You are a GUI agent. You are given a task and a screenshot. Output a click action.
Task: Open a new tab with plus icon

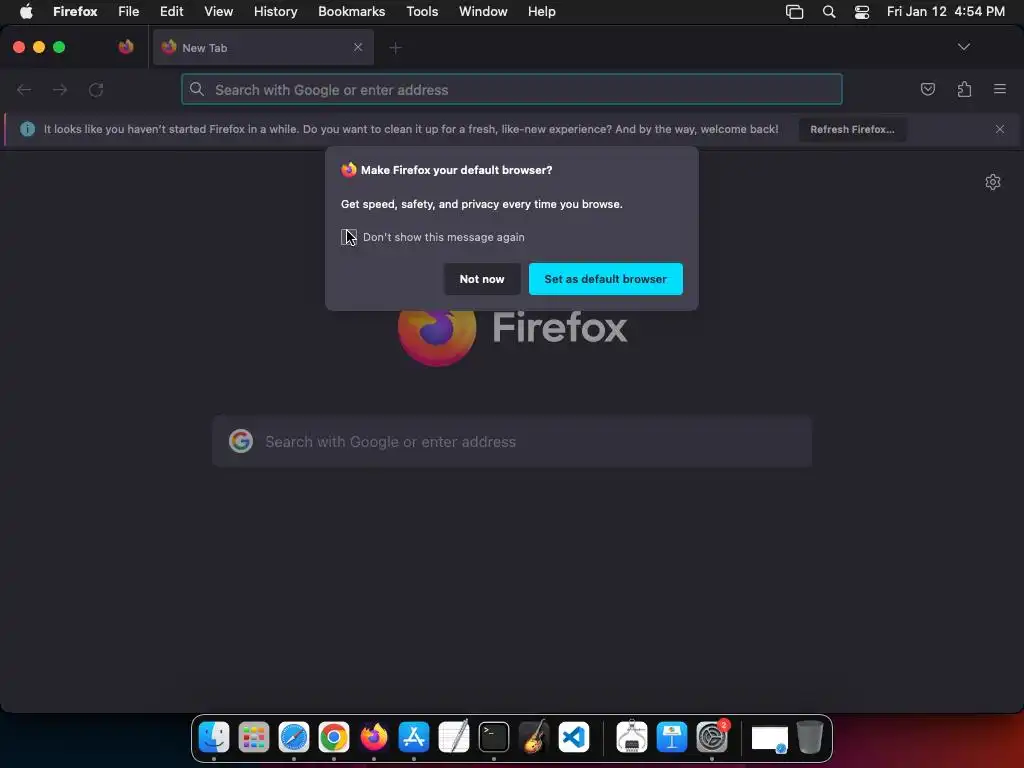(x=395, y=48)
